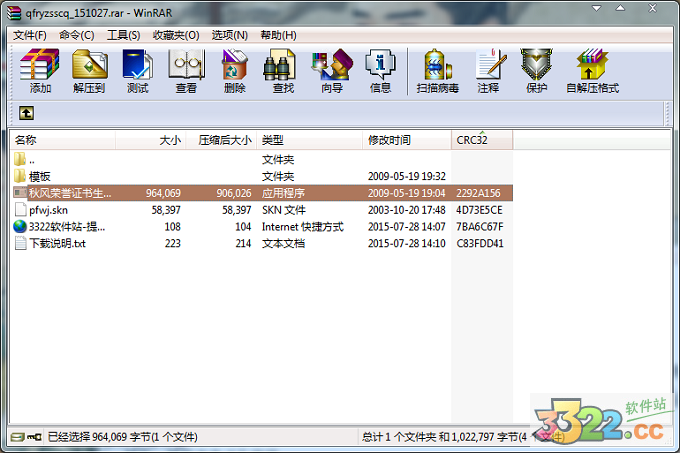
Task: Select the 模板 folder name
Action: [x=39, y=176]
